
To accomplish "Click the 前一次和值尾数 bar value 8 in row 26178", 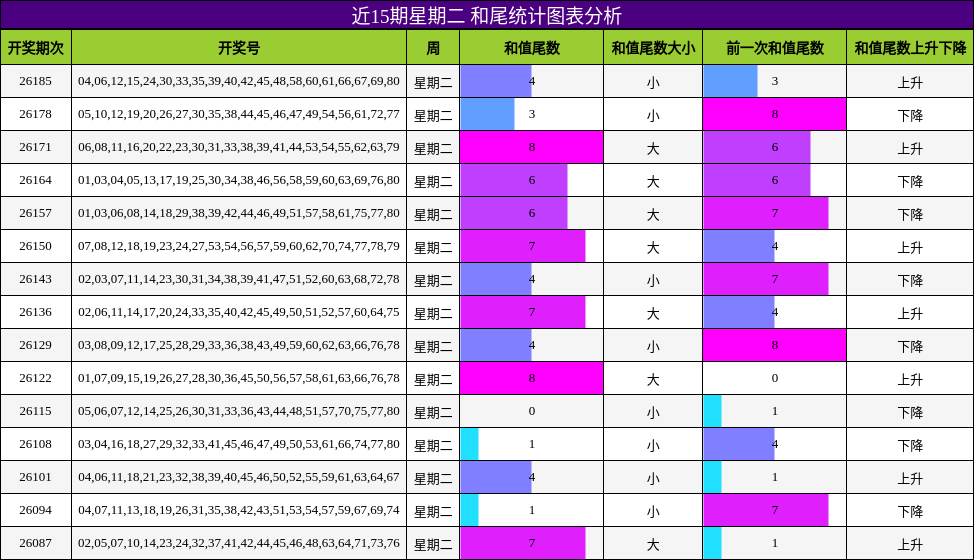I will 775,114.
